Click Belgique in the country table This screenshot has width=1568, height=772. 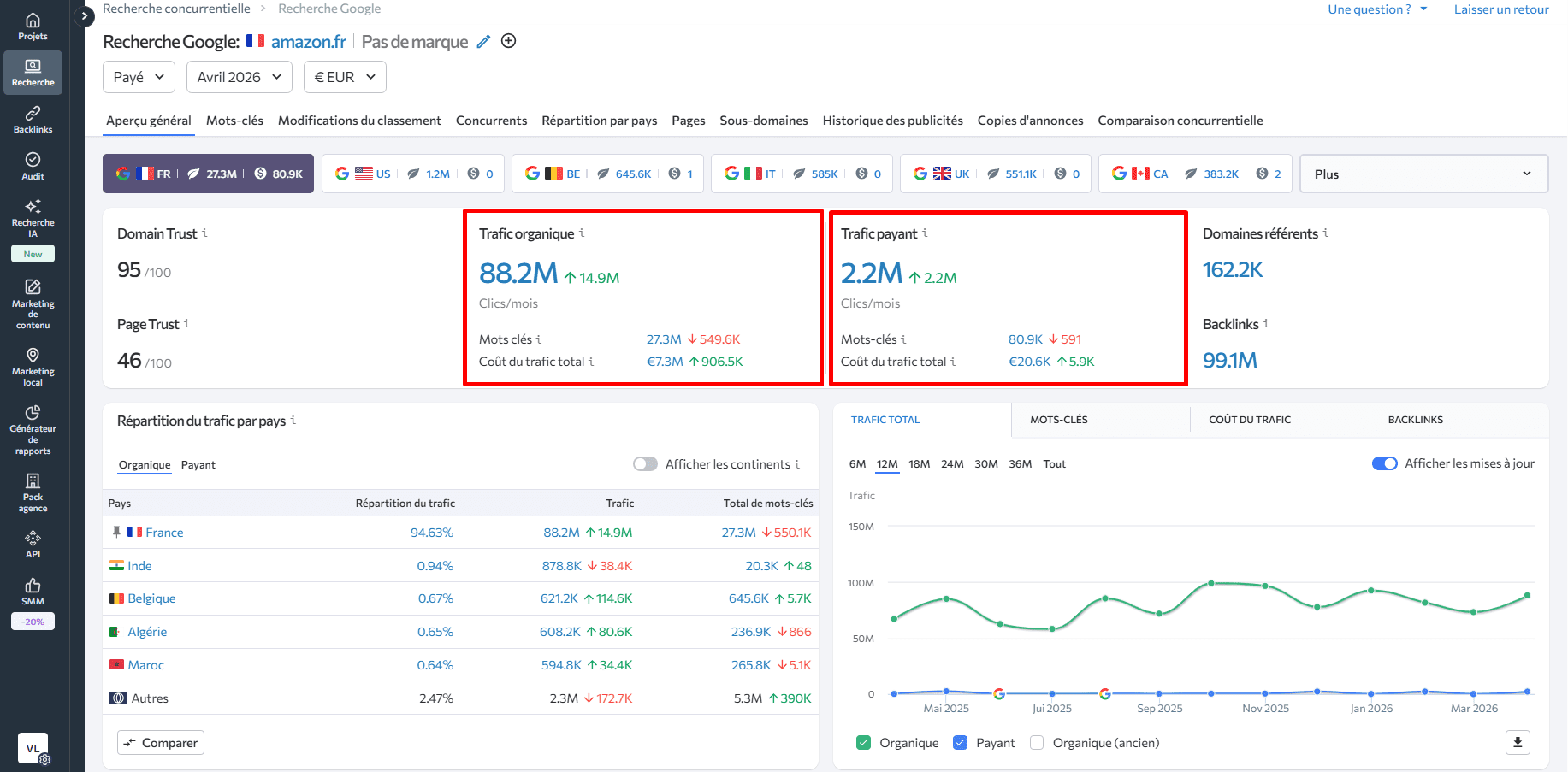point(151,598)
